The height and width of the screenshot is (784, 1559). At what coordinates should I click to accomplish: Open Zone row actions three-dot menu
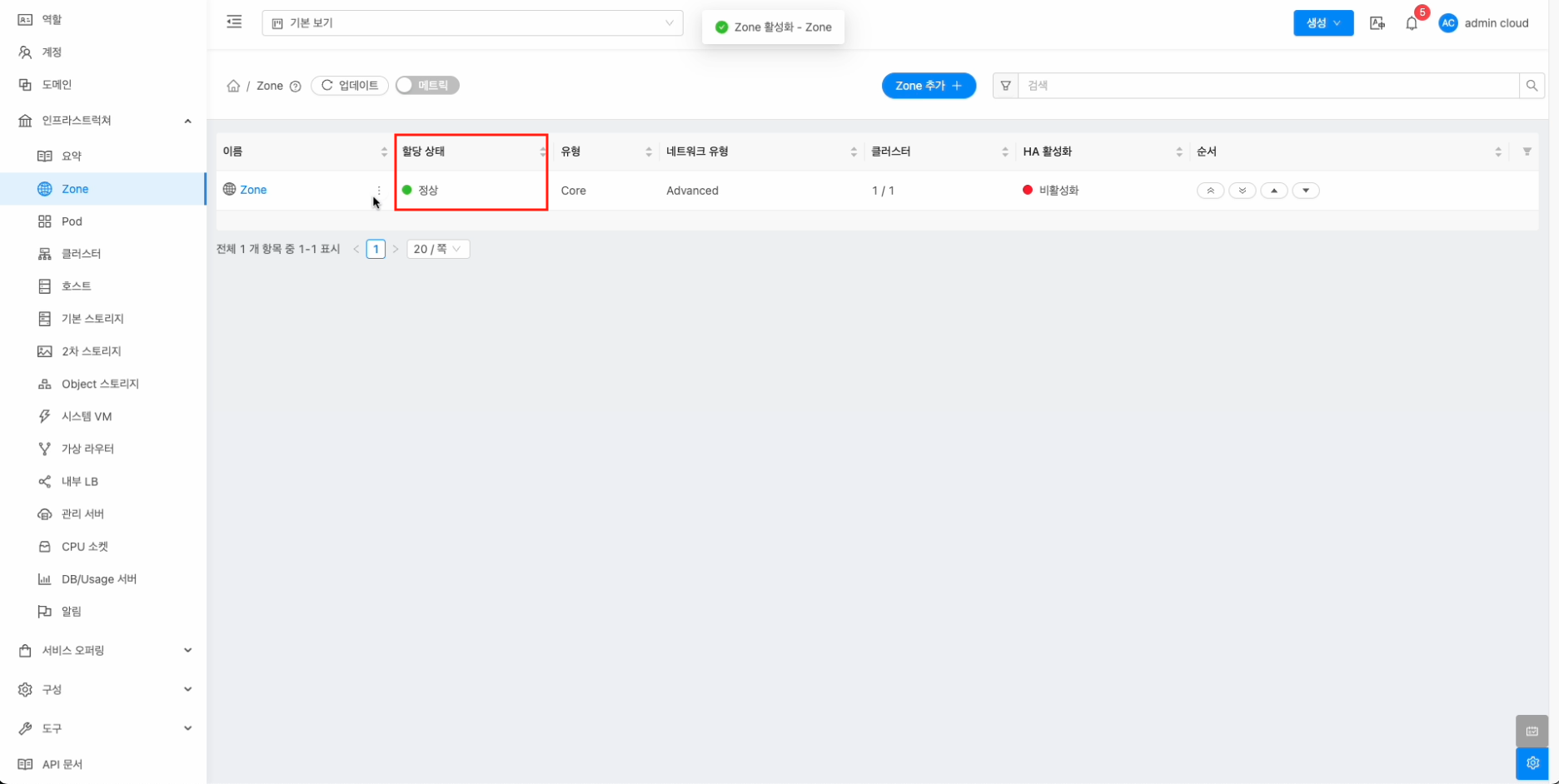379,191
